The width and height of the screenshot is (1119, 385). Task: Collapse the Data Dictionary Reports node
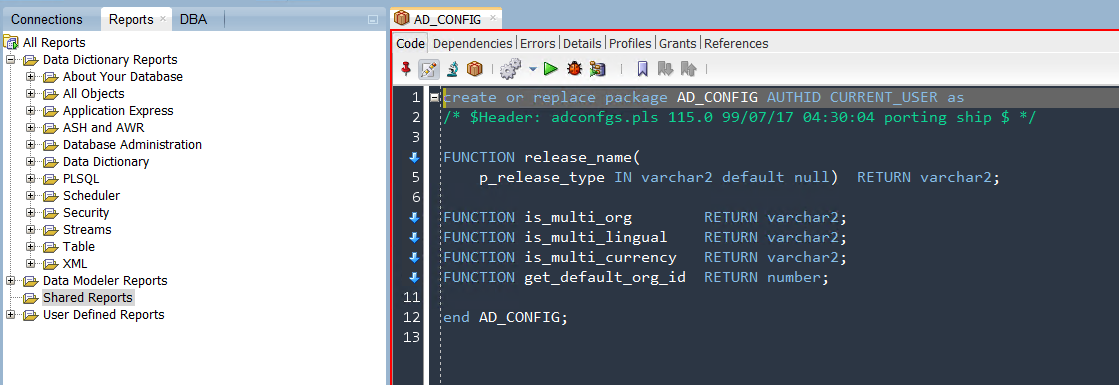[10, 60]
